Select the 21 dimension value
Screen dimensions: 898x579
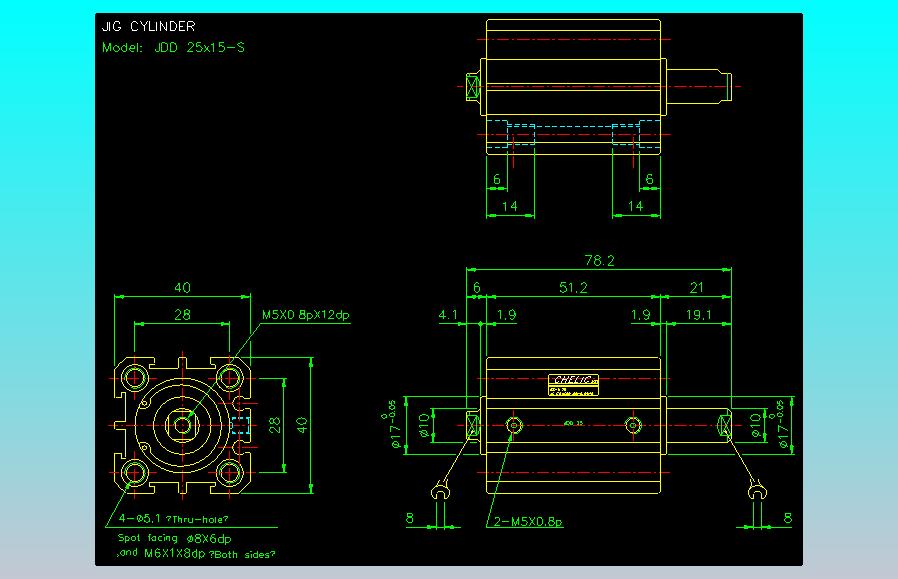pos(696,287)
